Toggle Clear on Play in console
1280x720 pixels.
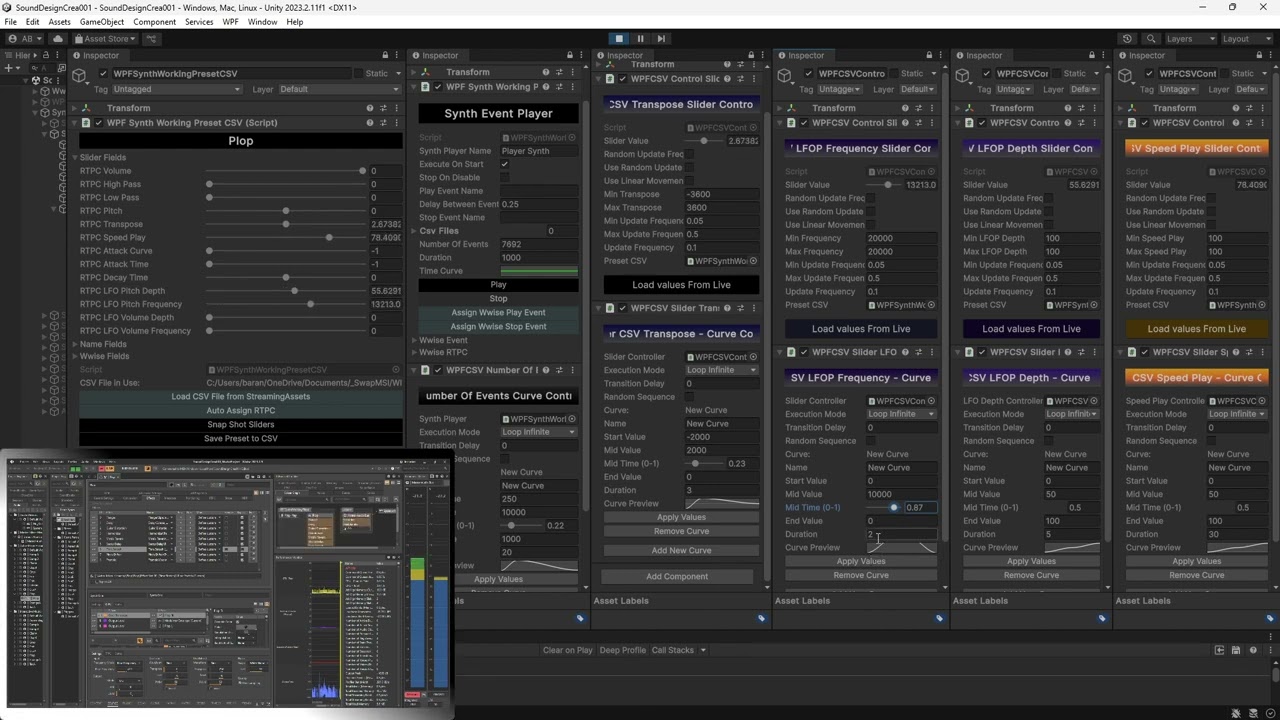coord(567,651)
